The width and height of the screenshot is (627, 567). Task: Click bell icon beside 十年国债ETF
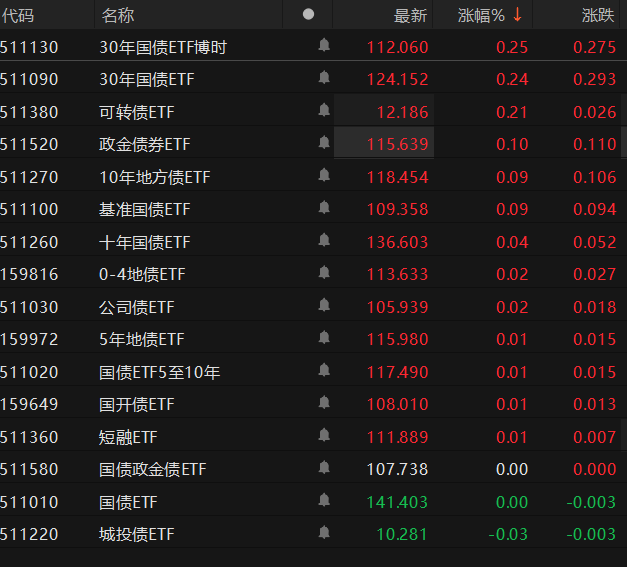pos(324,240)
